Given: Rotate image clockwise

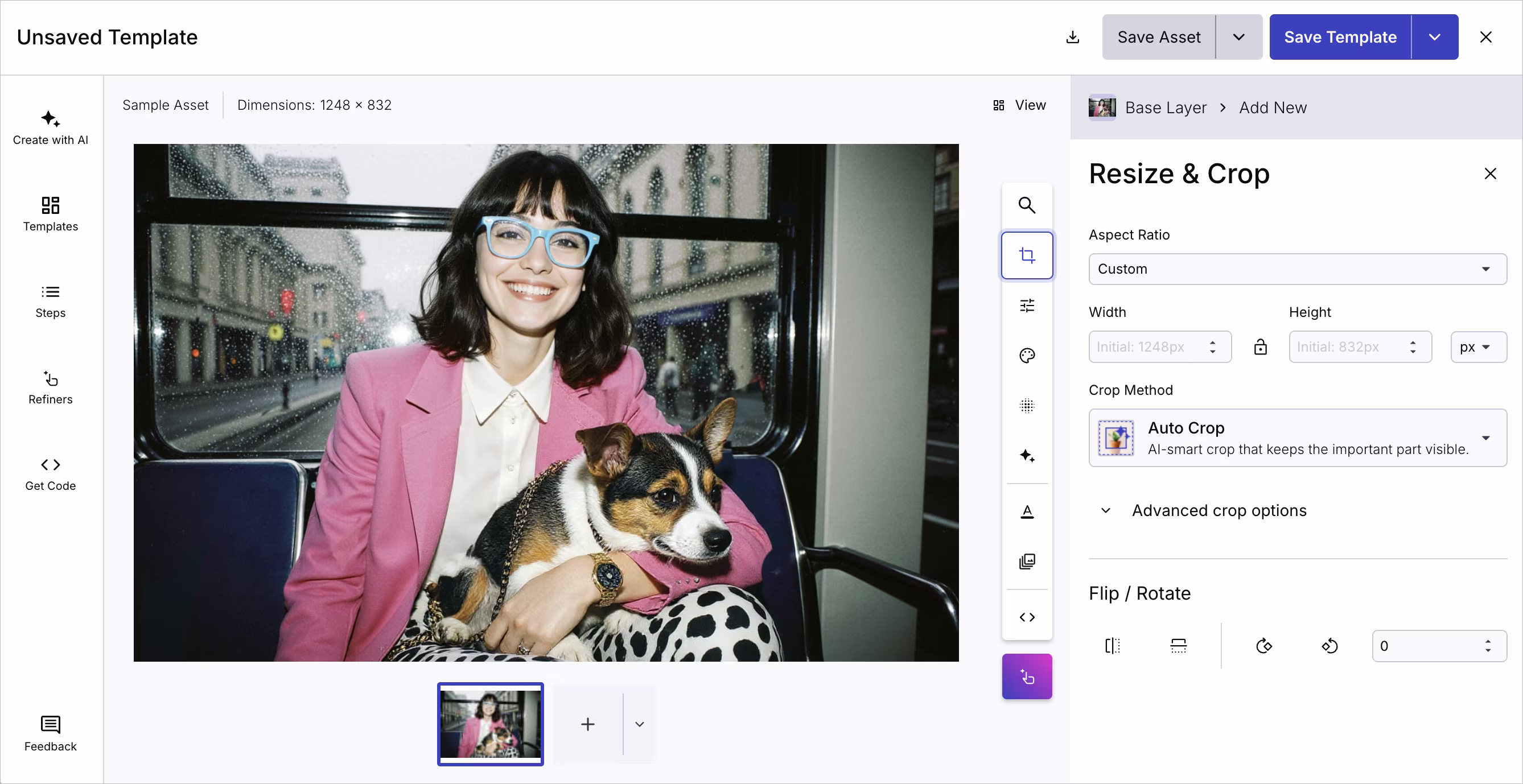Looking at the screenshot, I should (x=1263, y=646).
